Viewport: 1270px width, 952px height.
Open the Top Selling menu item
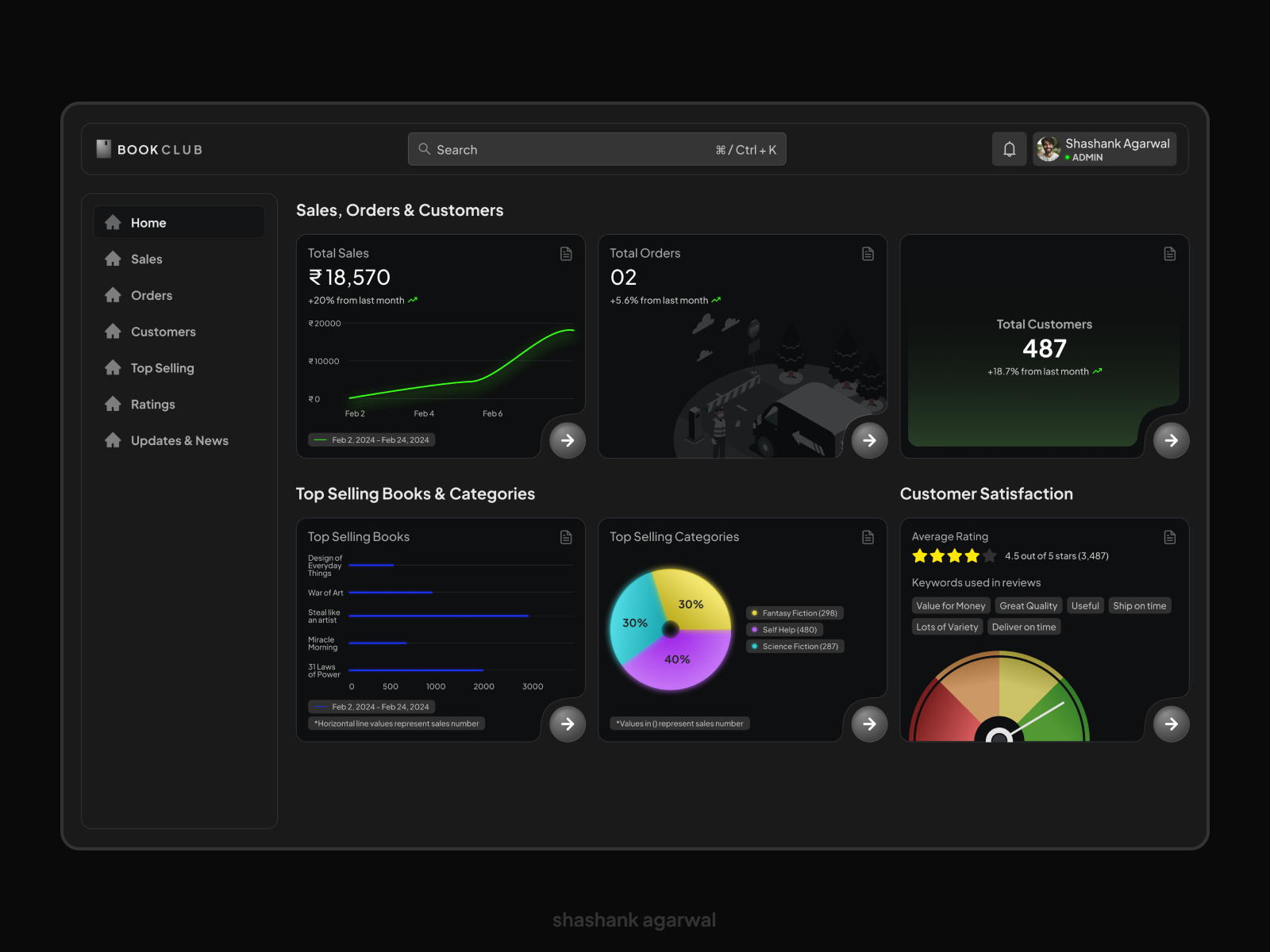pyautogui.click(x=179, y=368)
